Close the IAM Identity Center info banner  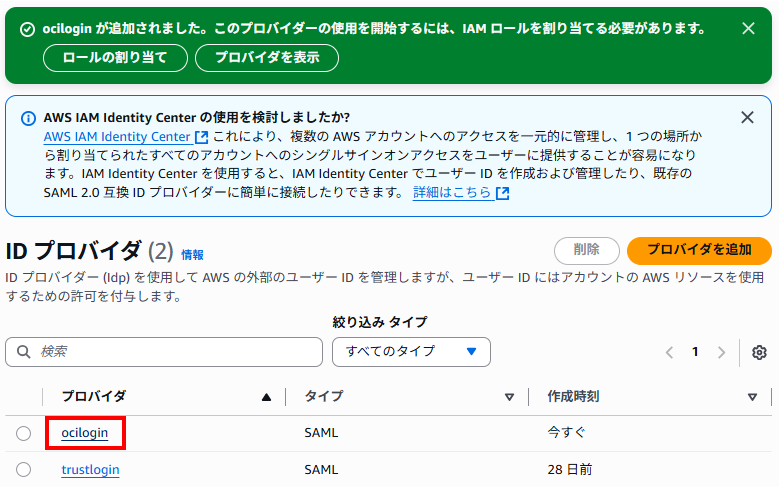747,117
